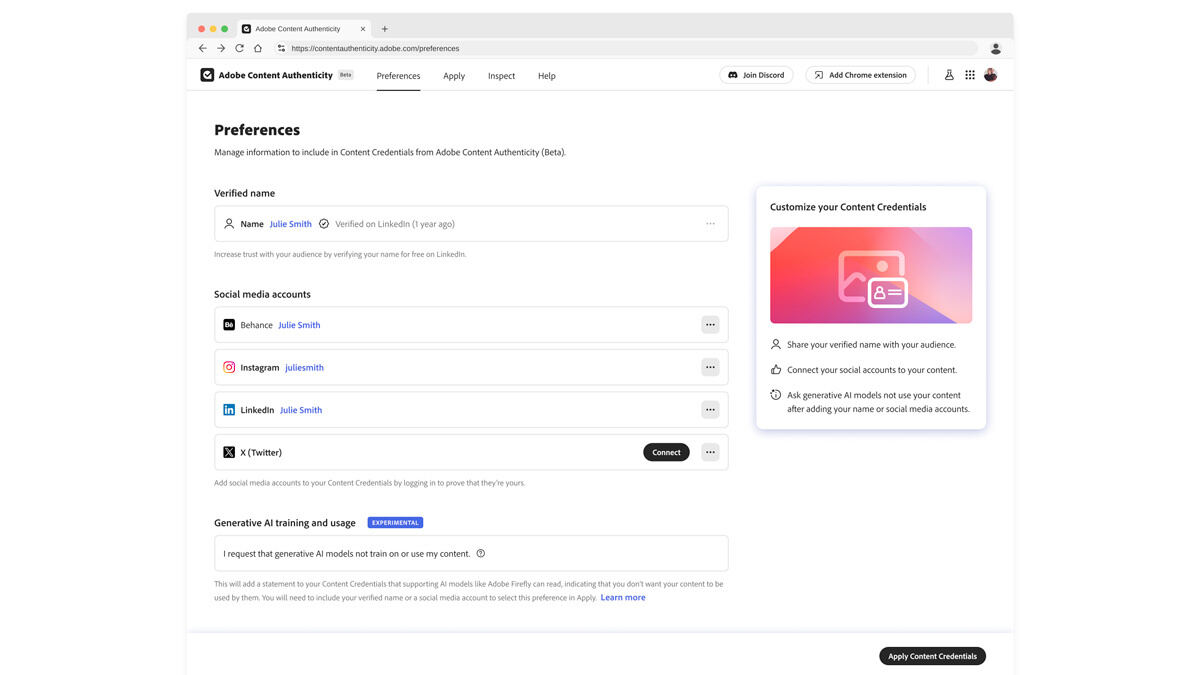Click your profile avatar in the header
The image size is (1200, 675).
pos(989,74)
